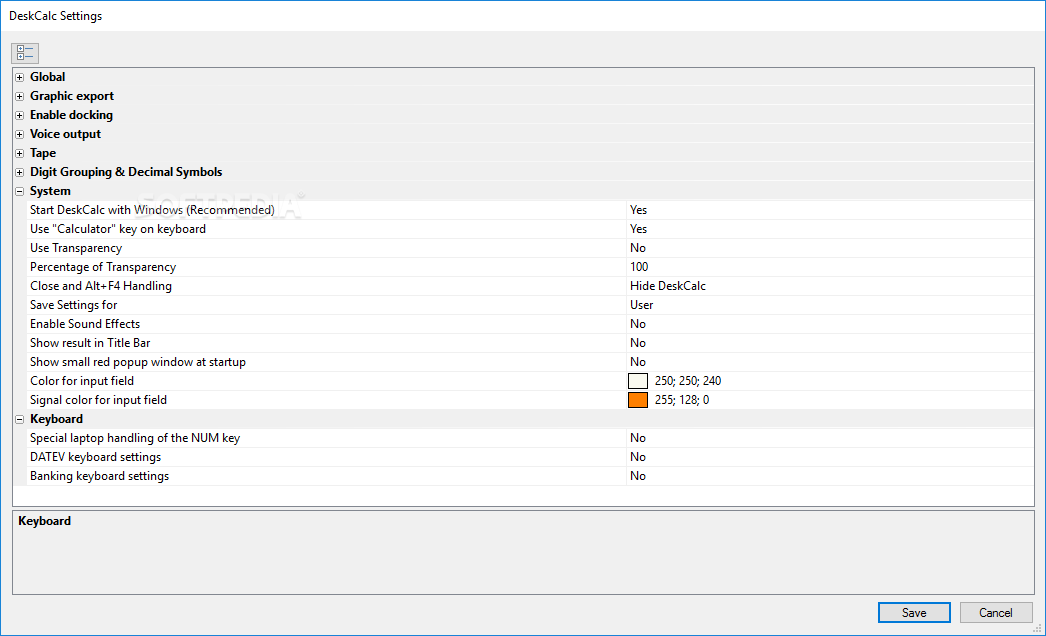Click the categorized view toolbar icon
Image resolution: width=1046 pixels, height=636 pixels.
click(x=25, y=53)
